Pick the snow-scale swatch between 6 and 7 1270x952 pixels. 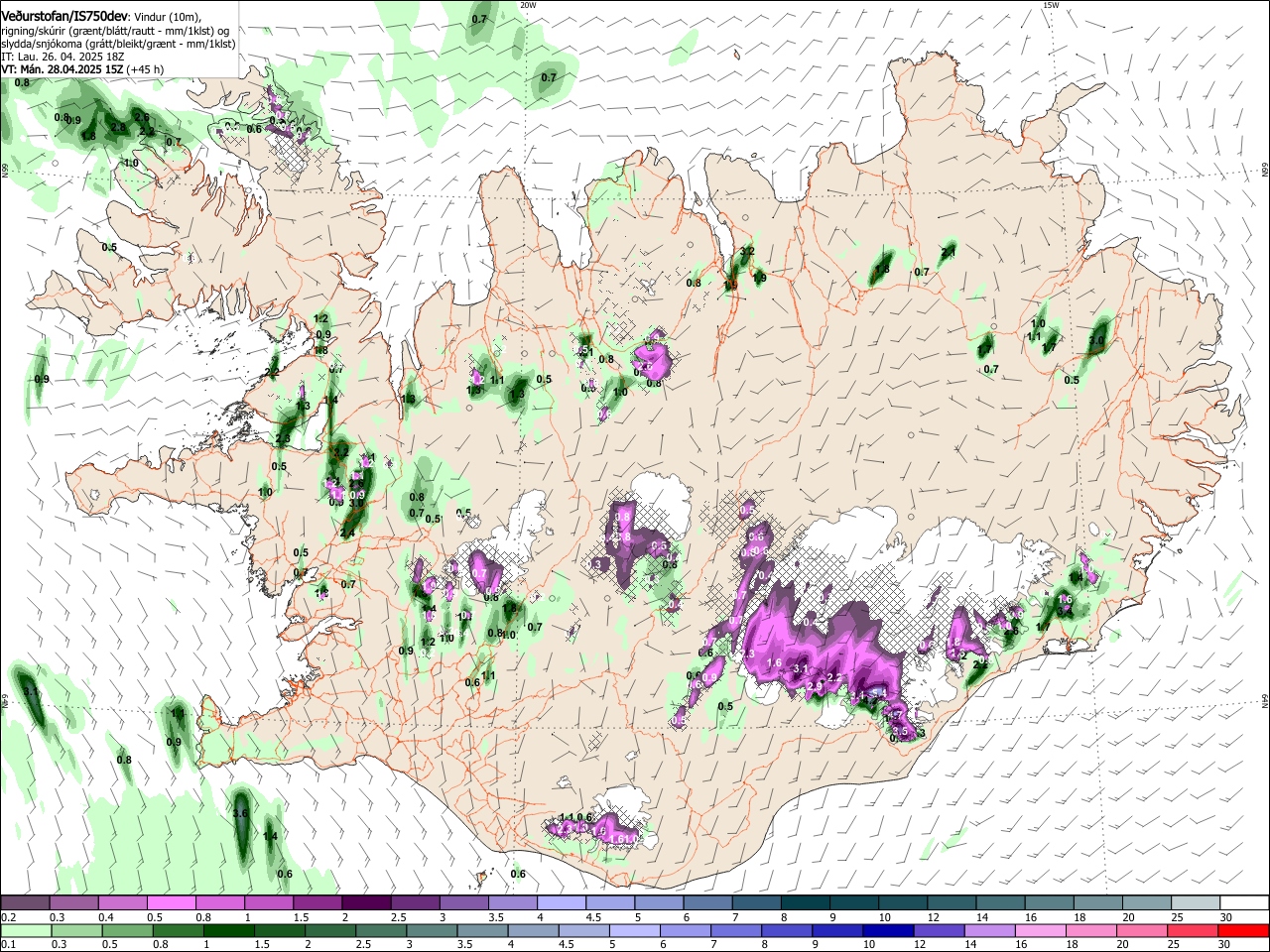708,903
